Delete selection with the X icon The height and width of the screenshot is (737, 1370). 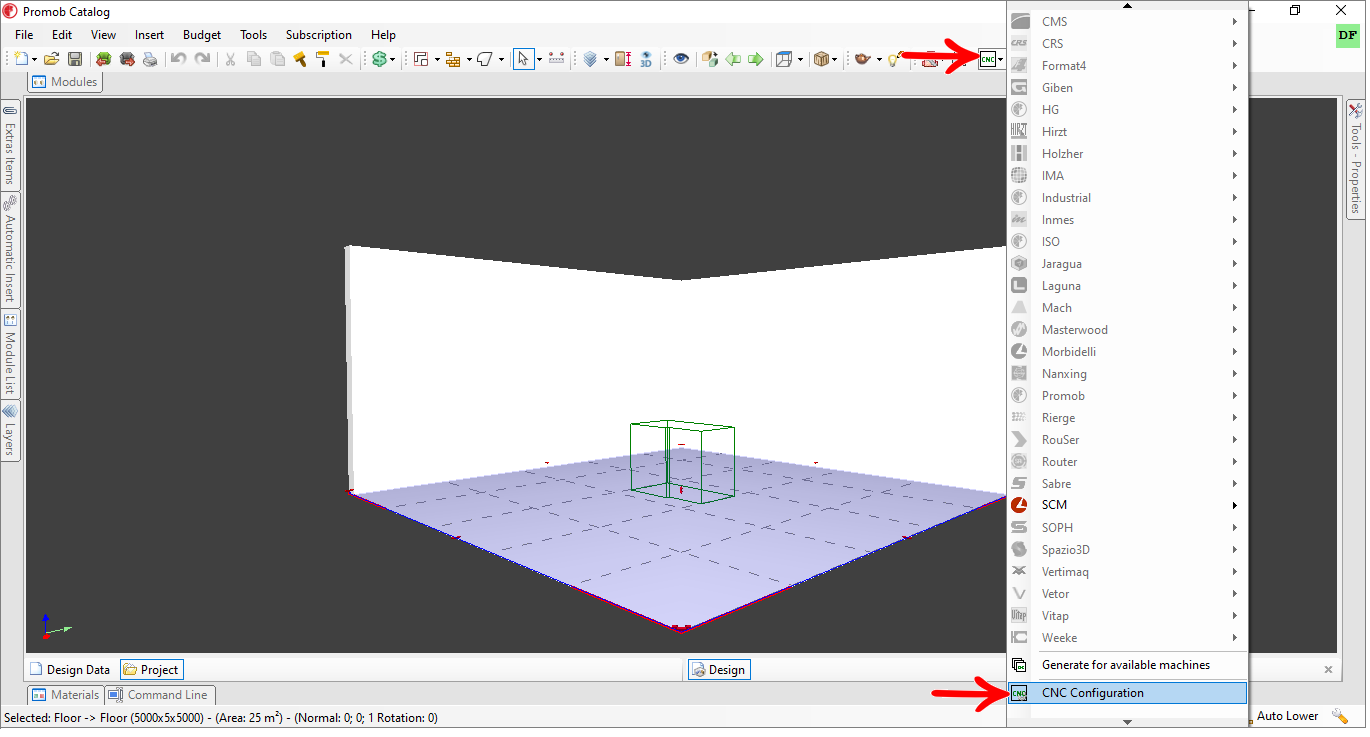346,59
